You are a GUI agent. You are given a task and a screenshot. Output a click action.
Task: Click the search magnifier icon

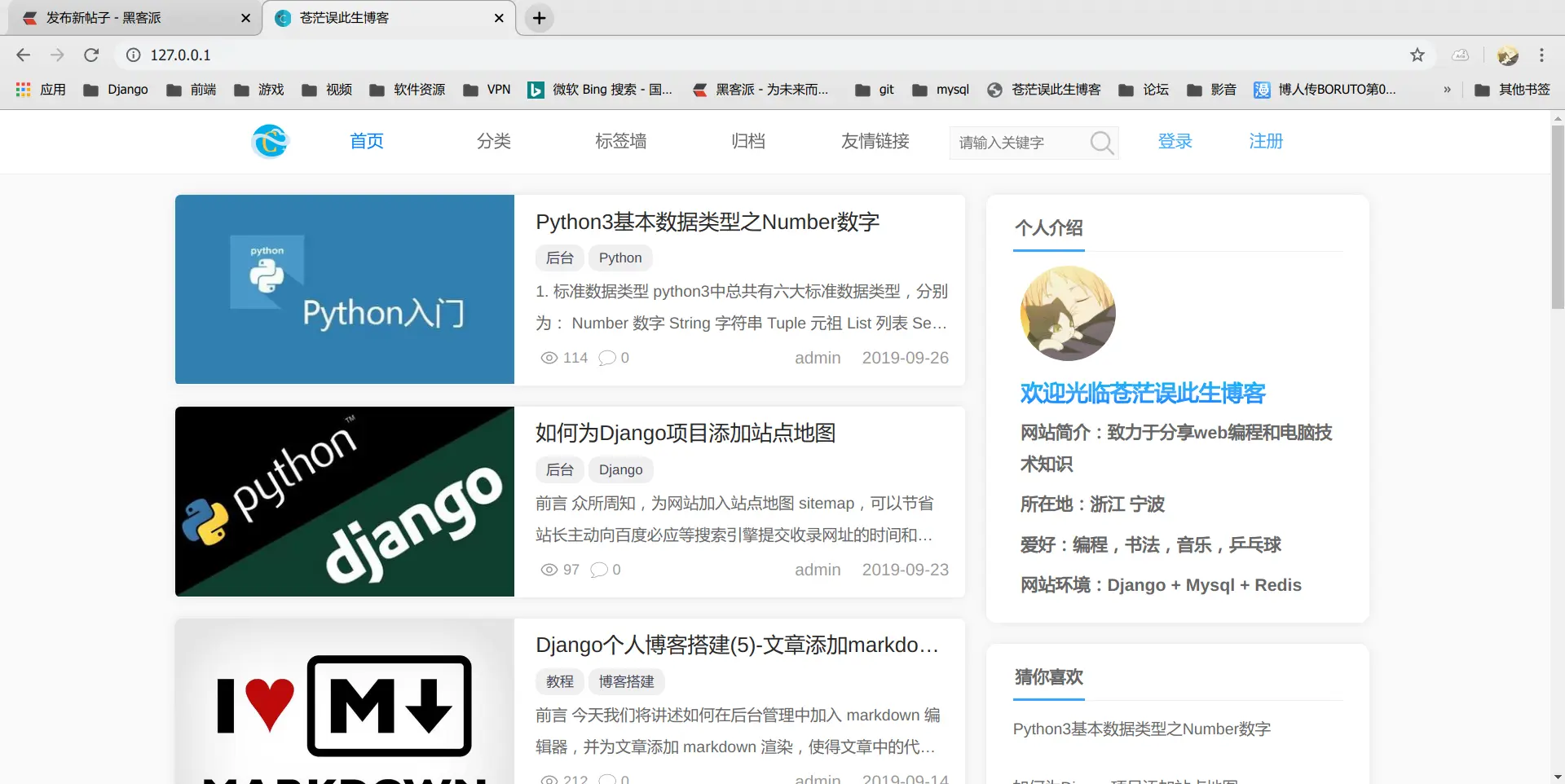pyautogui.click(x=1101, y=143)
